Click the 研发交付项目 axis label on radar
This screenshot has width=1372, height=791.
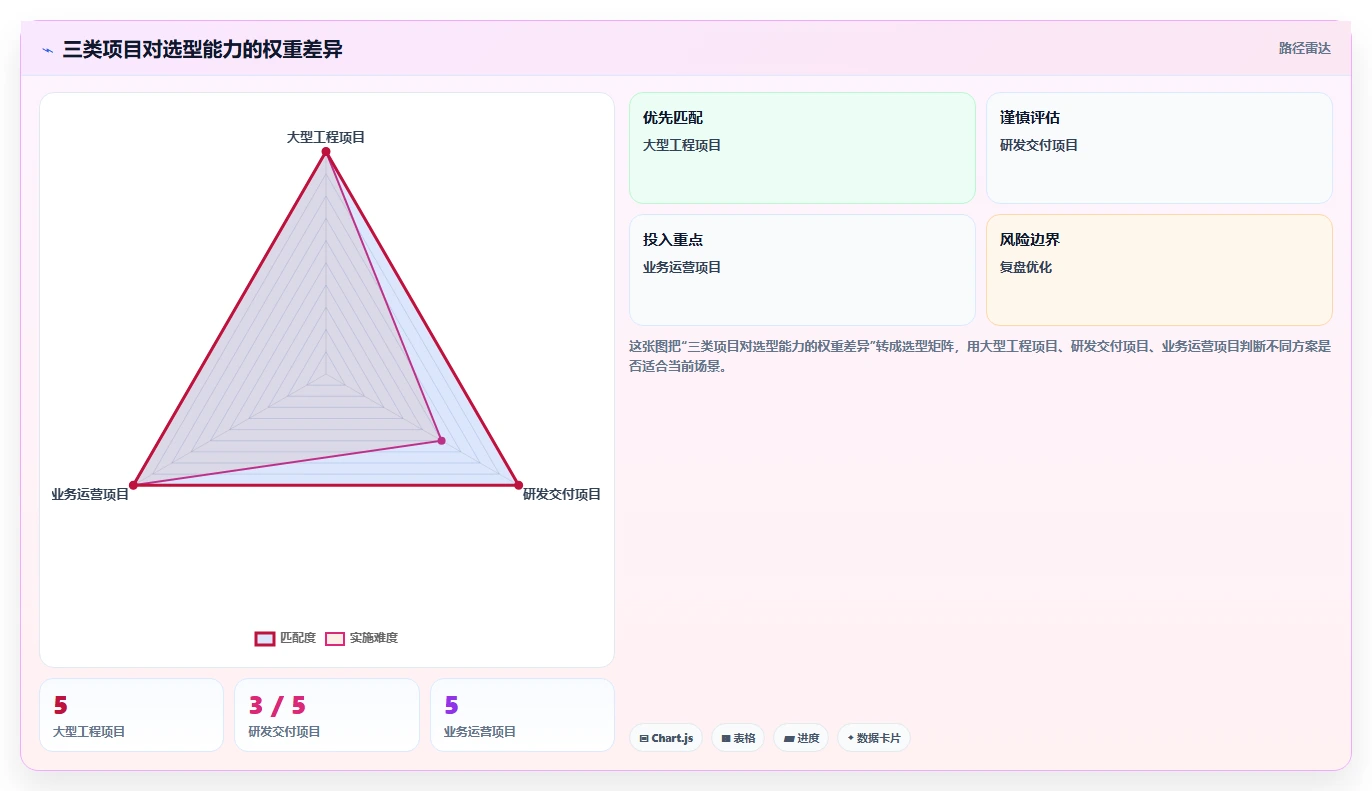click(x=562, y=494)
